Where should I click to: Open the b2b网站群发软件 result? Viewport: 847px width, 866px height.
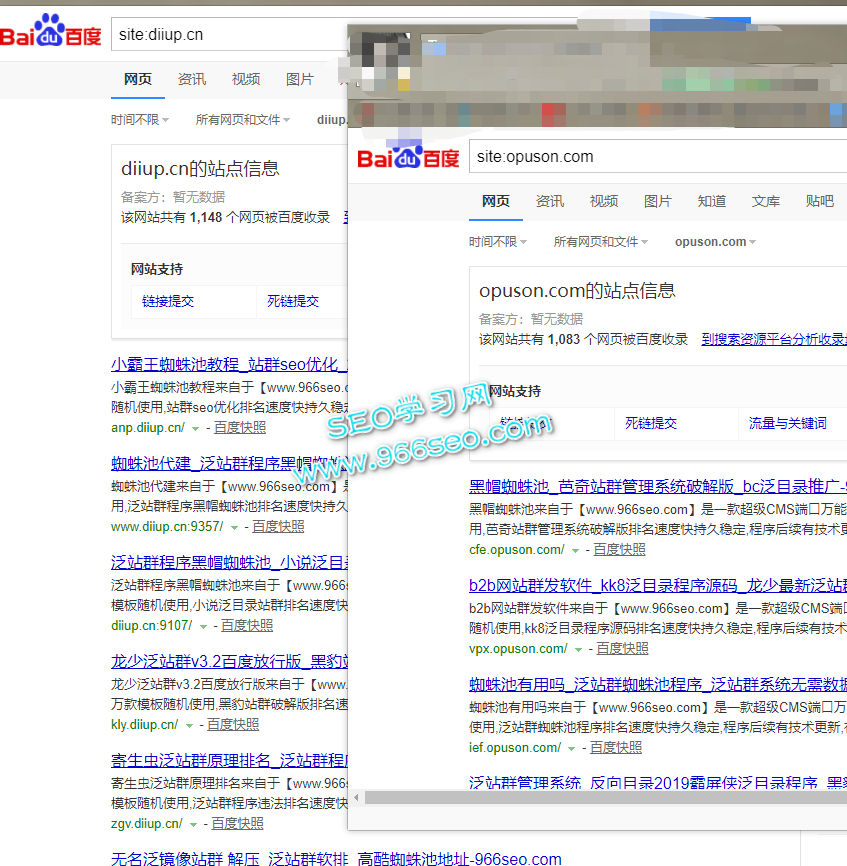[658, 585]
